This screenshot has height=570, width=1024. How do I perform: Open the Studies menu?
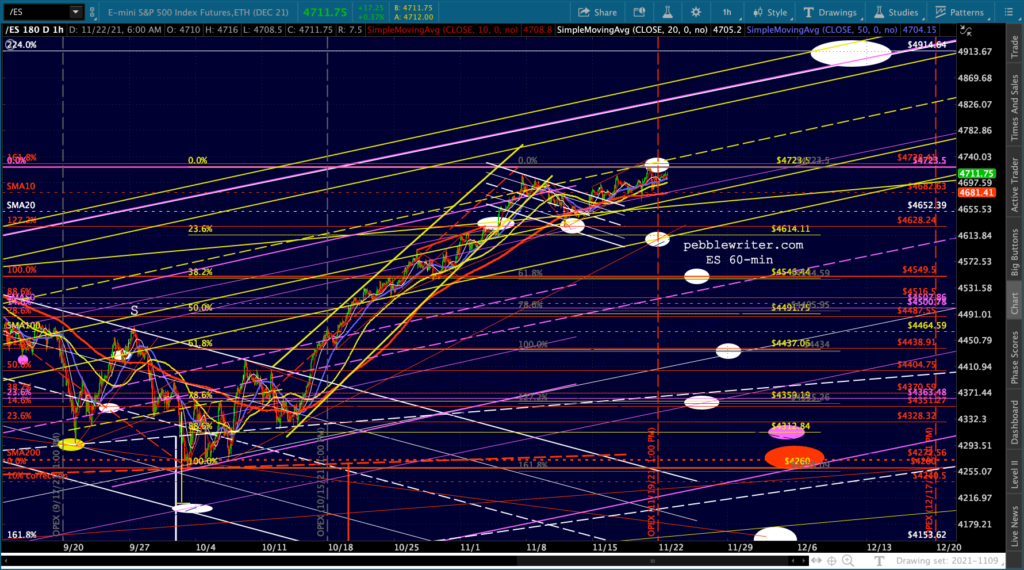(x=895, y=12)
